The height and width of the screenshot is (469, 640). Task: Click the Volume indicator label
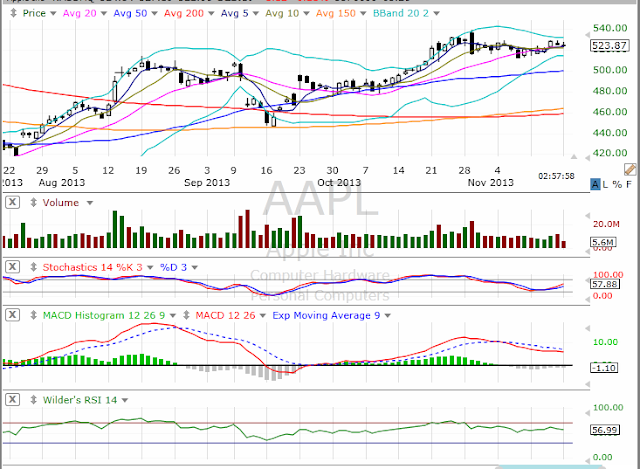pyautogui.click(x=61, y=202)
